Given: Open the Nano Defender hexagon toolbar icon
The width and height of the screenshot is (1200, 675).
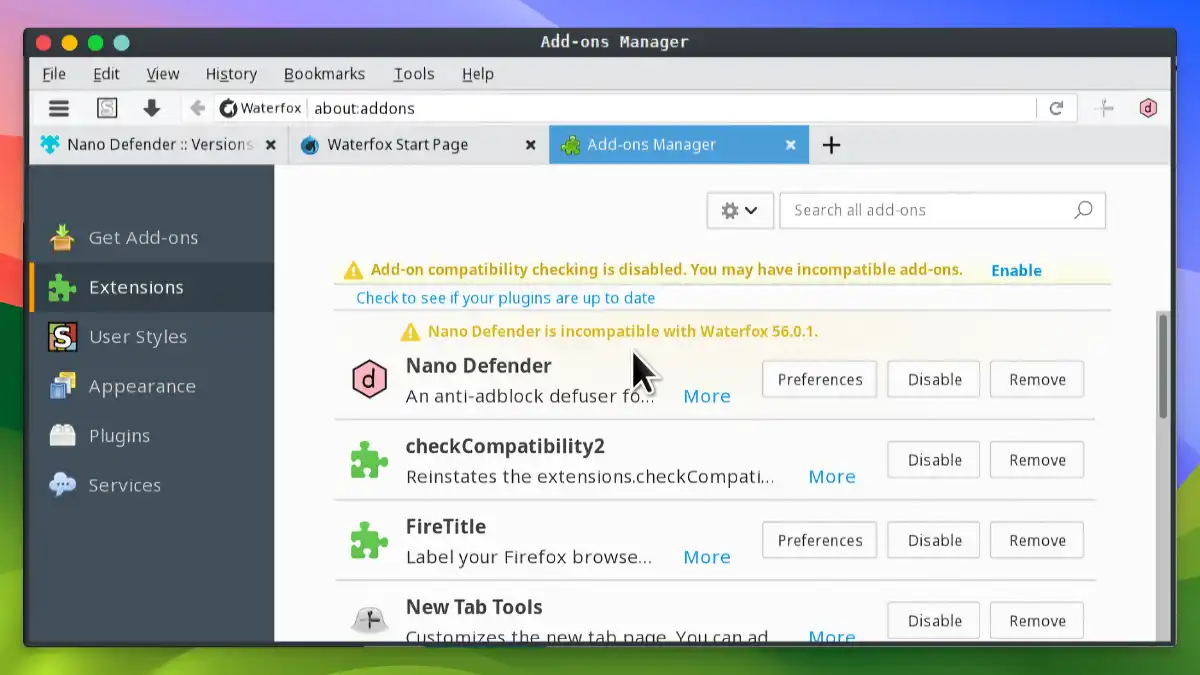Looking at the screenshot, I should 1147,107.
